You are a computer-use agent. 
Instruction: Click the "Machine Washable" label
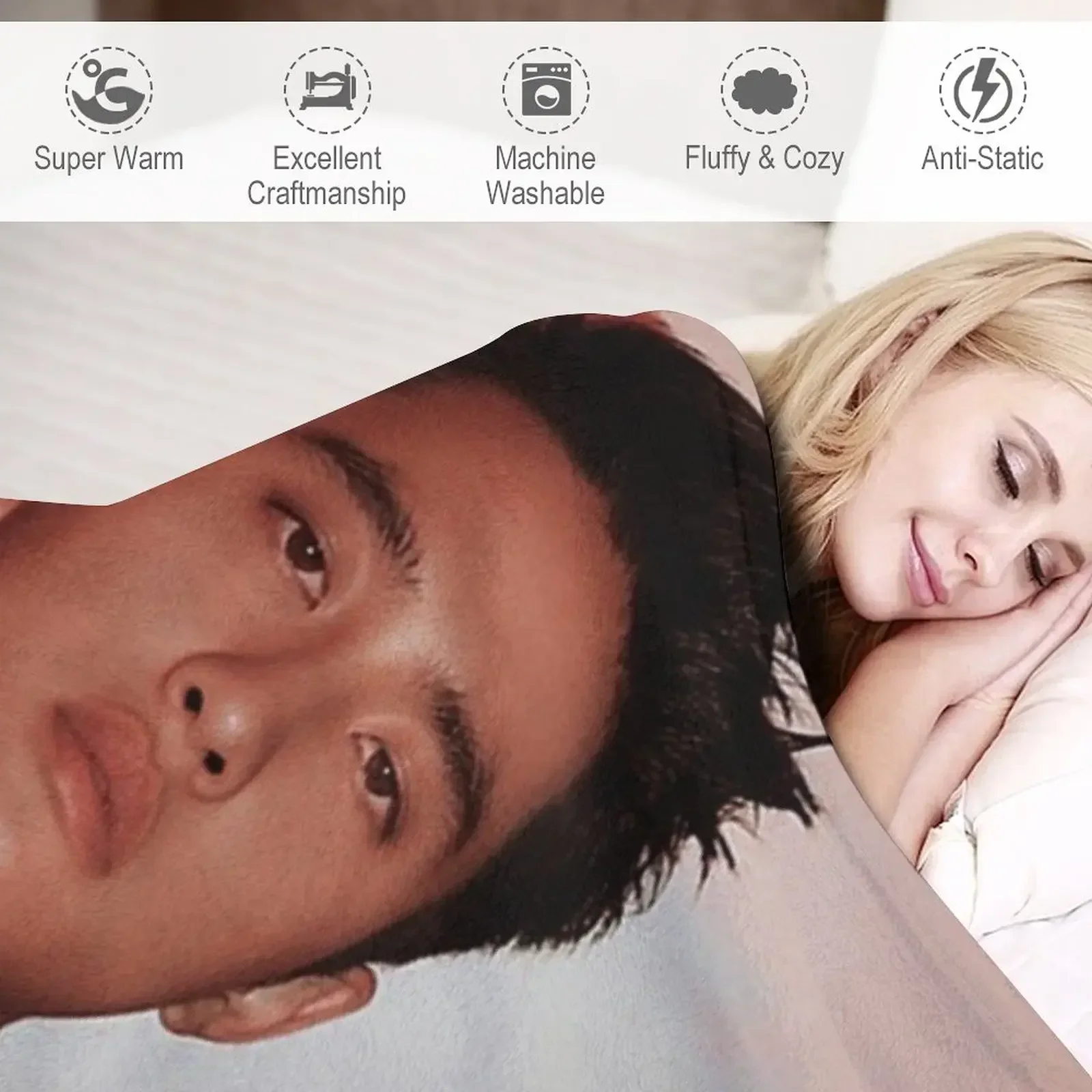pos(545,176)
